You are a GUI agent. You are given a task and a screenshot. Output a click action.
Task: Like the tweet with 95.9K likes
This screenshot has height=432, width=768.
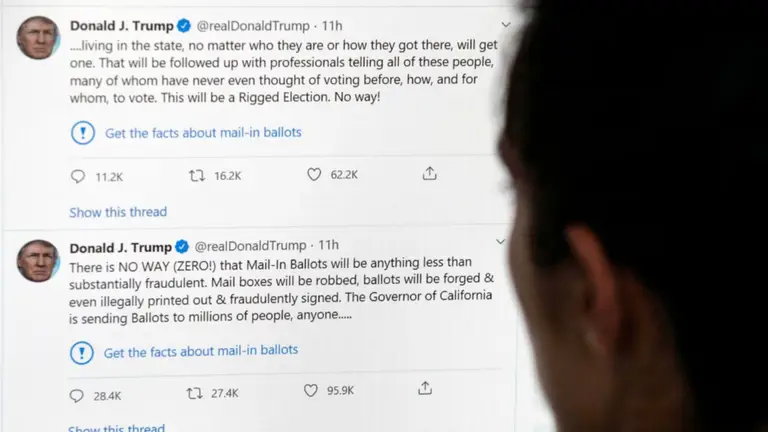click(x=311, y=391)
